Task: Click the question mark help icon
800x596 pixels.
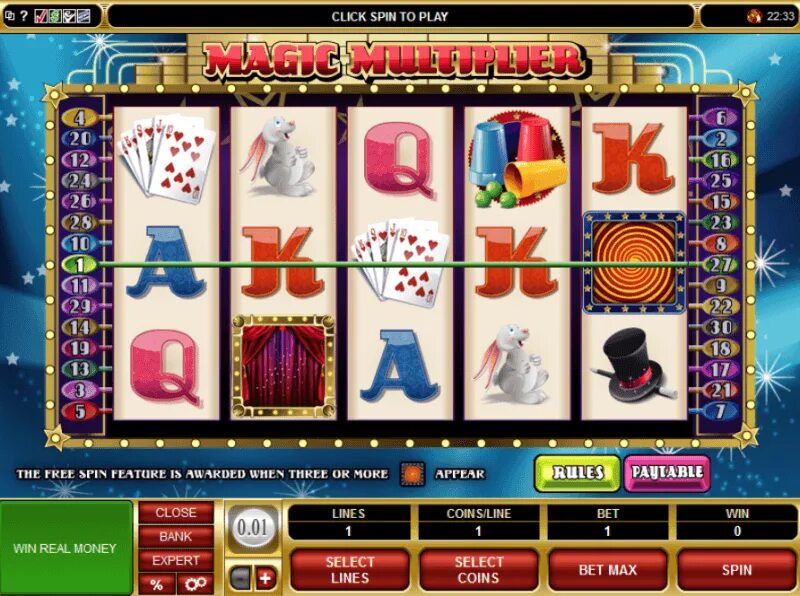Action: [x=24, y=16]
